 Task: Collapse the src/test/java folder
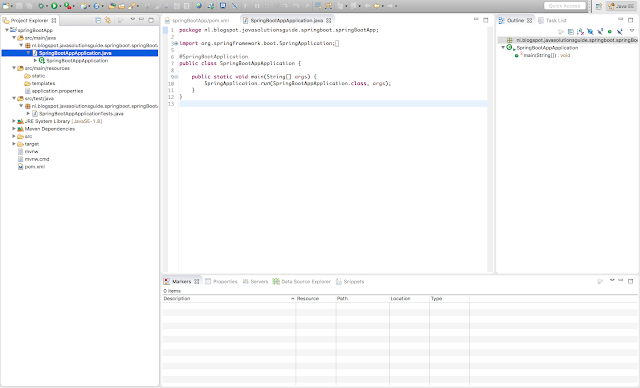tap(14, 98)
